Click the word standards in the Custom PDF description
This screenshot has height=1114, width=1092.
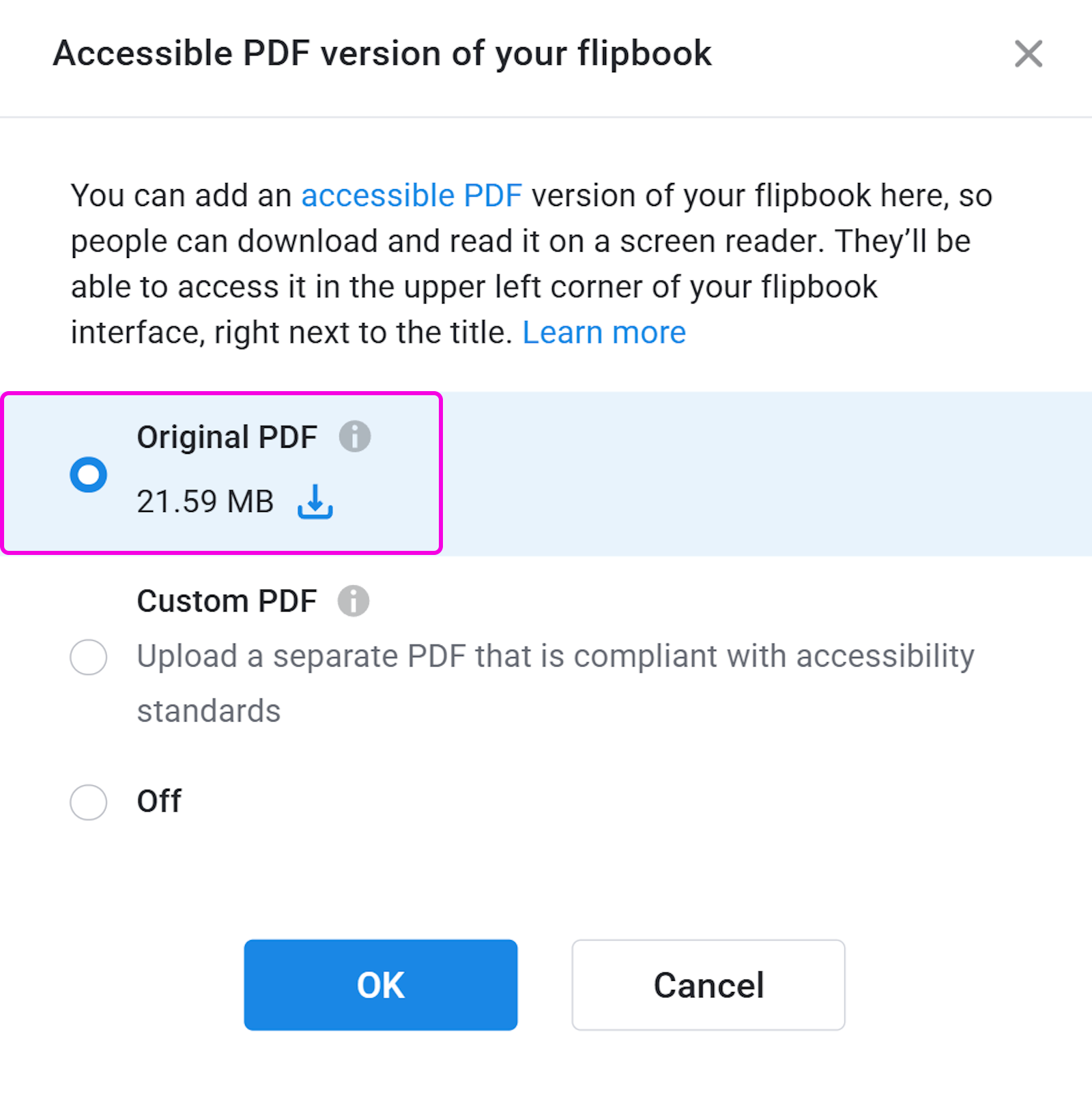coord(209,711)
